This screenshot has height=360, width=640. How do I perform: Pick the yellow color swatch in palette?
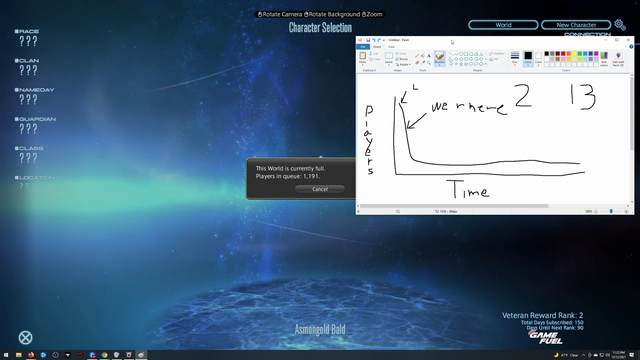[574, 53]
